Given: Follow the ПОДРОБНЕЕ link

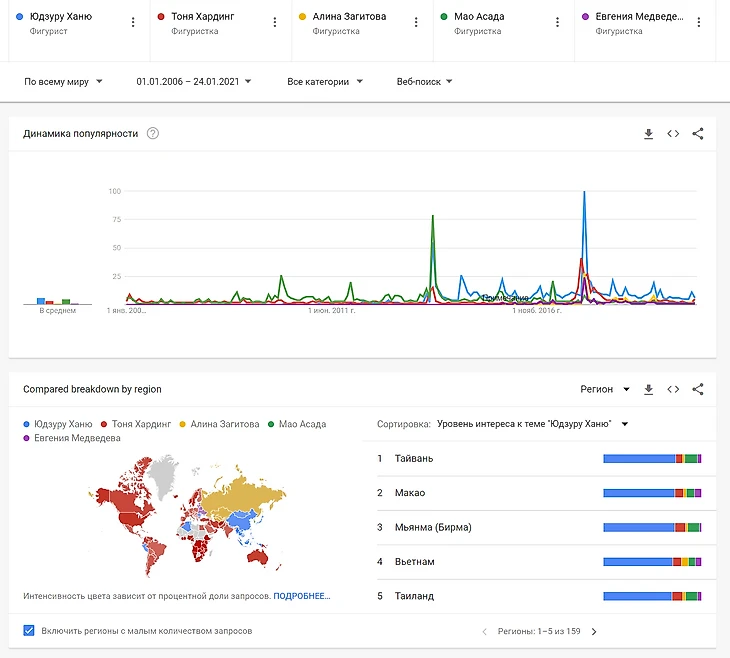Looking at the screenshot, I should 301,596.
